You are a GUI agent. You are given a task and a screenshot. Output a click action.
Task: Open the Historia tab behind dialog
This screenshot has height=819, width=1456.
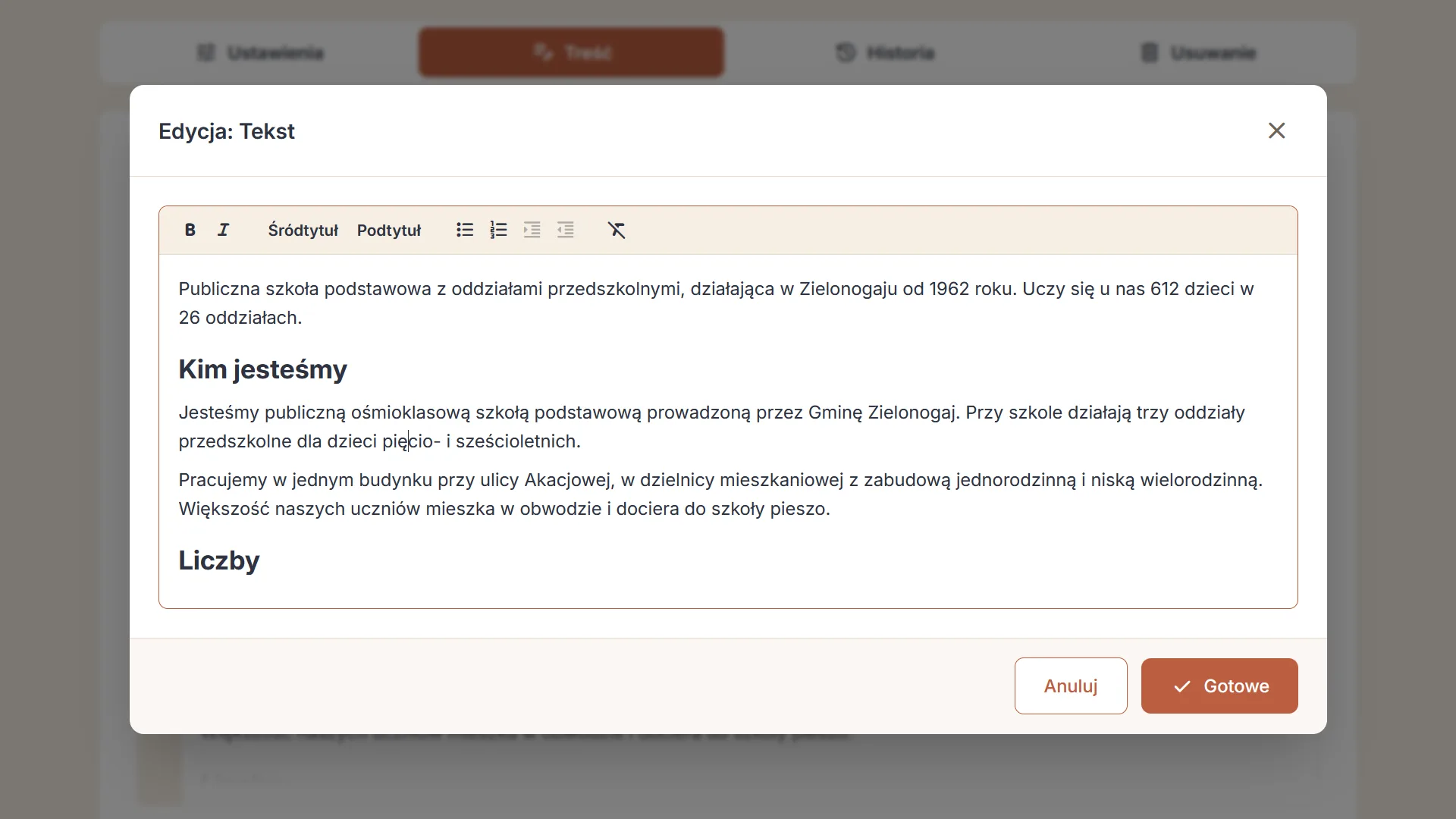click(x=885, y=52)
